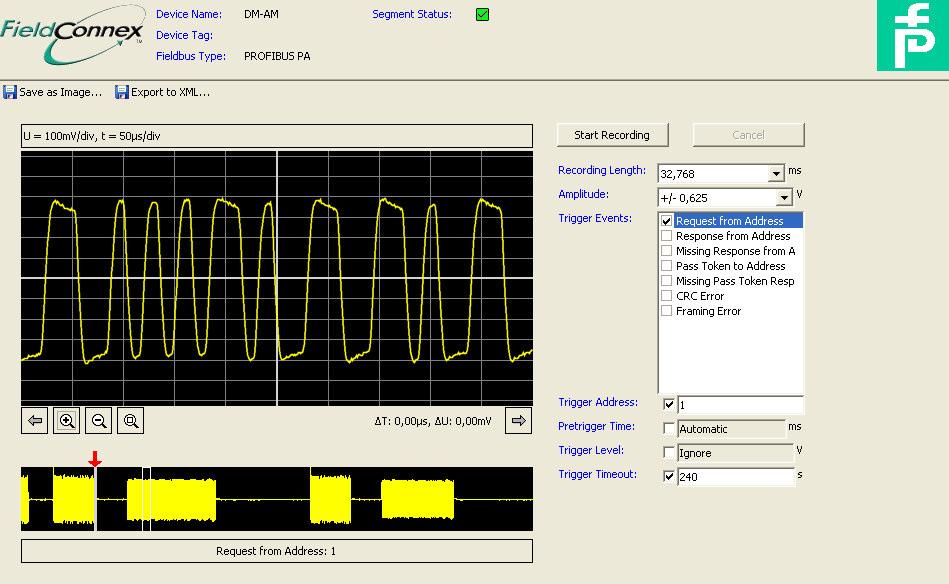Image resolution: width=949 pixels, height=584 pixels.
Task: Toggle the Trigger Address checkbox
Action: (x=669, y=404)
